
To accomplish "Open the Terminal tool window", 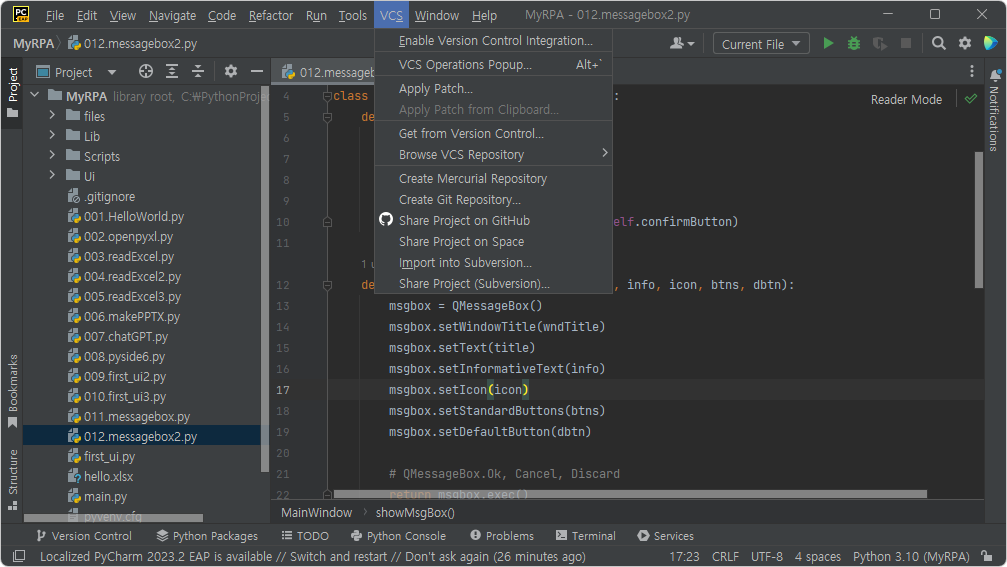I will [586, 536].
